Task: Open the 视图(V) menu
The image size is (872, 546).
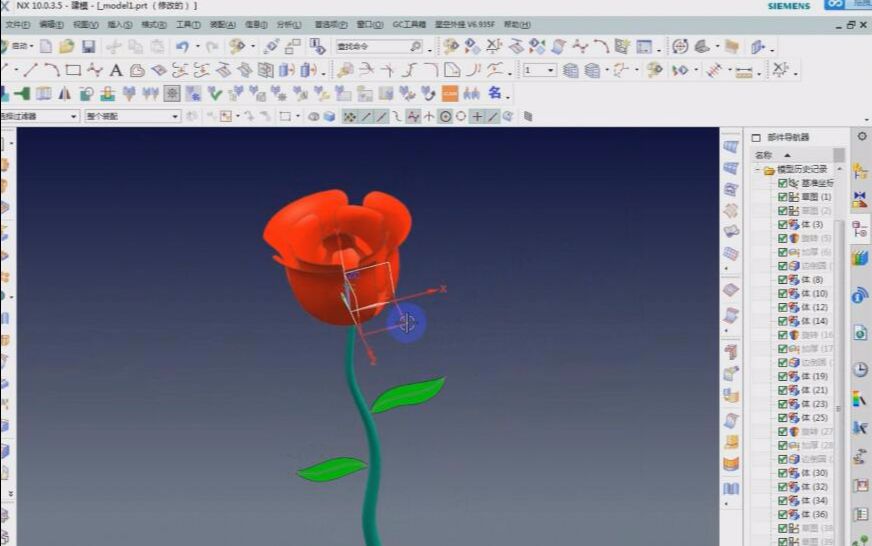Action: [86, 24]
